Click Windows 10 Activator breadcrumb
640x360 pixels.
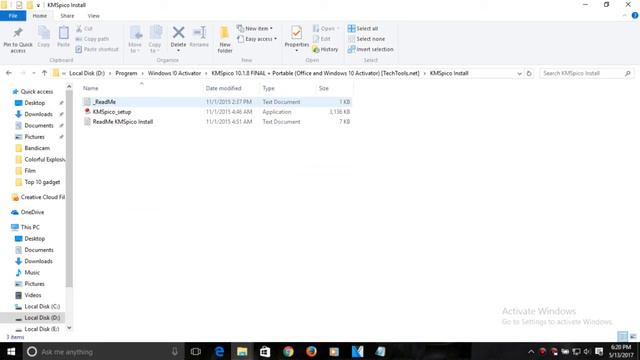tap(174, 73)
